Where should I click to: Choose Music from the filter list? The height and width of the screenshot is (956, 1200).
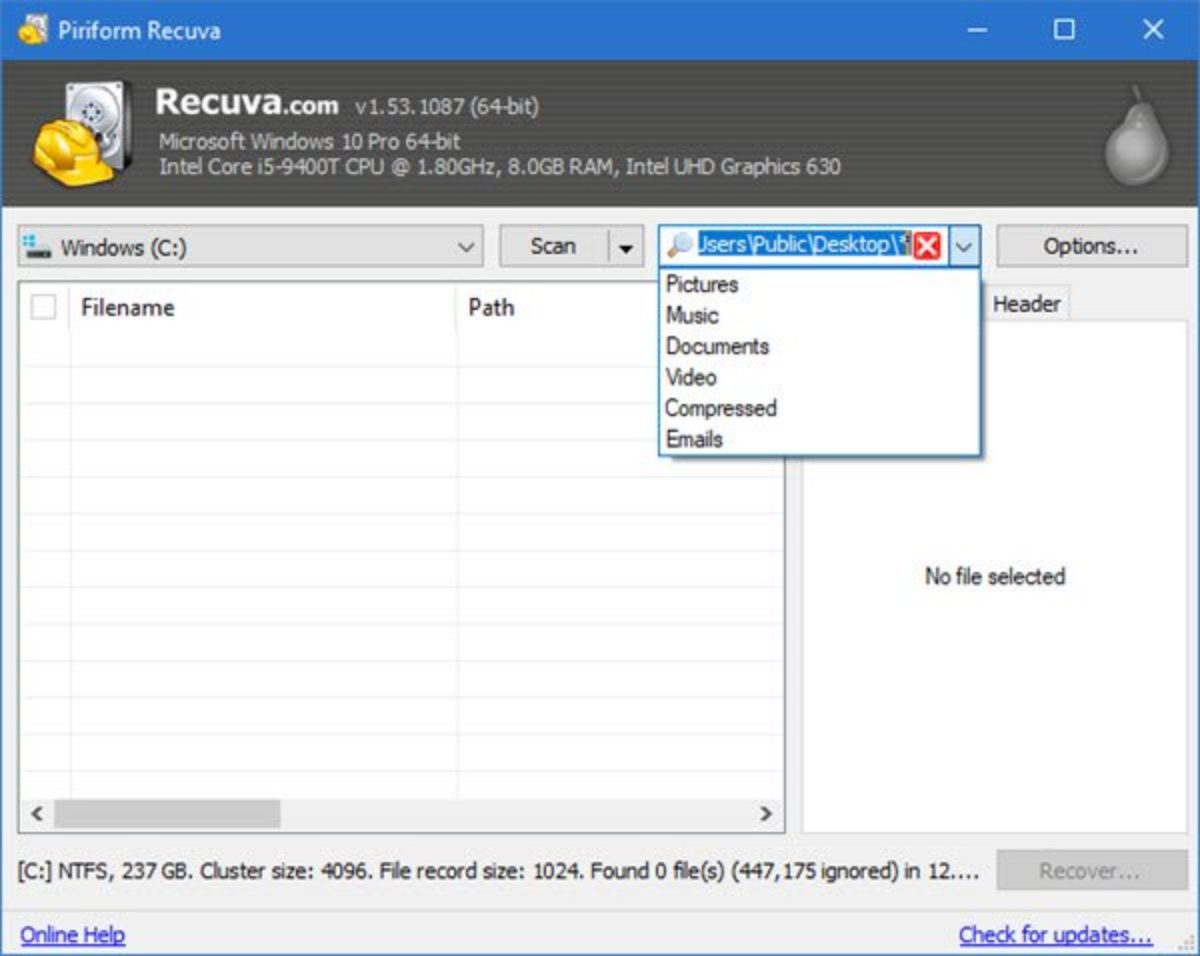pos(692,315)
